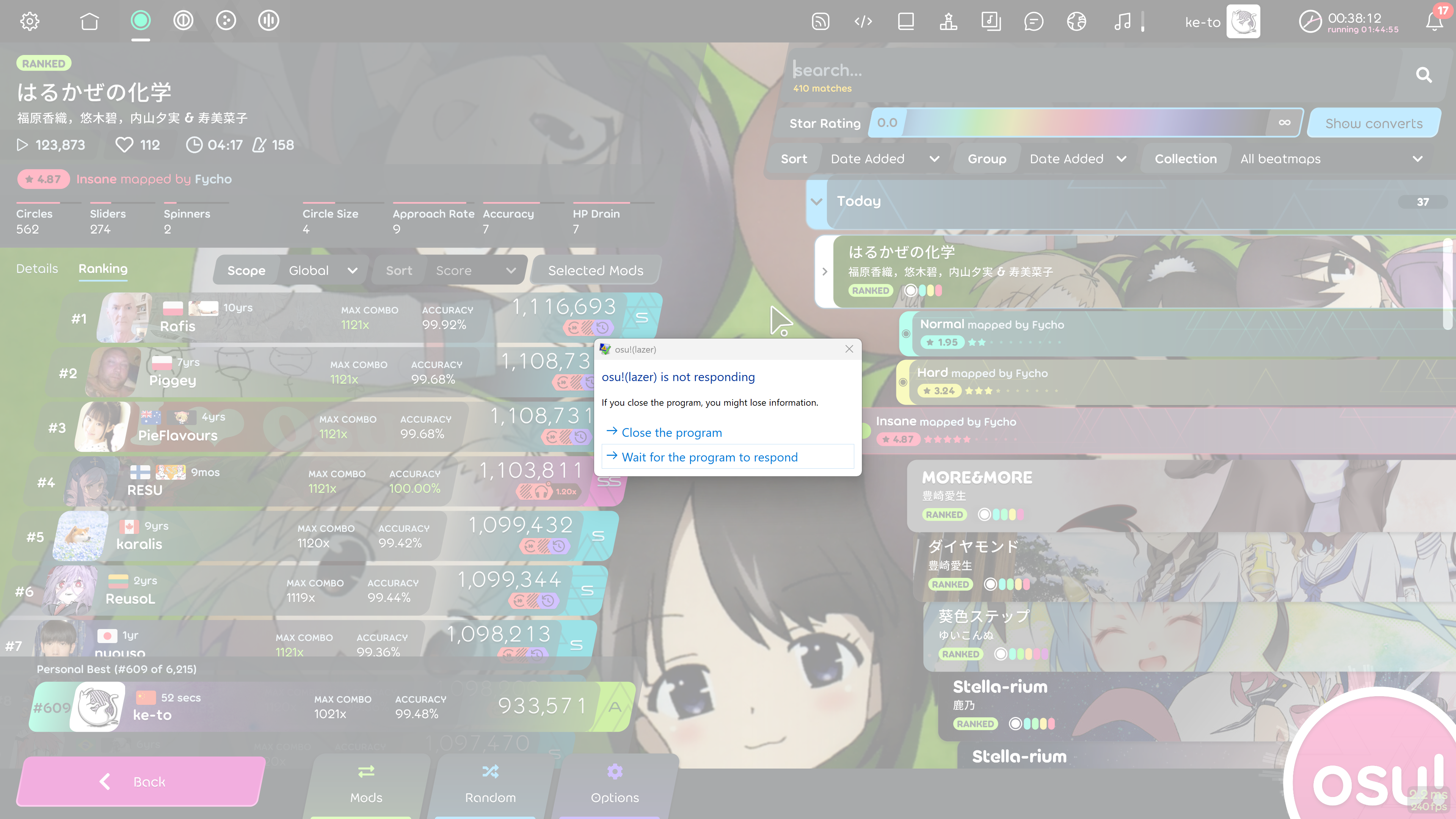The image size is (1456, 819).
Task: Open the news feed icon
Action: coord(821,22)
